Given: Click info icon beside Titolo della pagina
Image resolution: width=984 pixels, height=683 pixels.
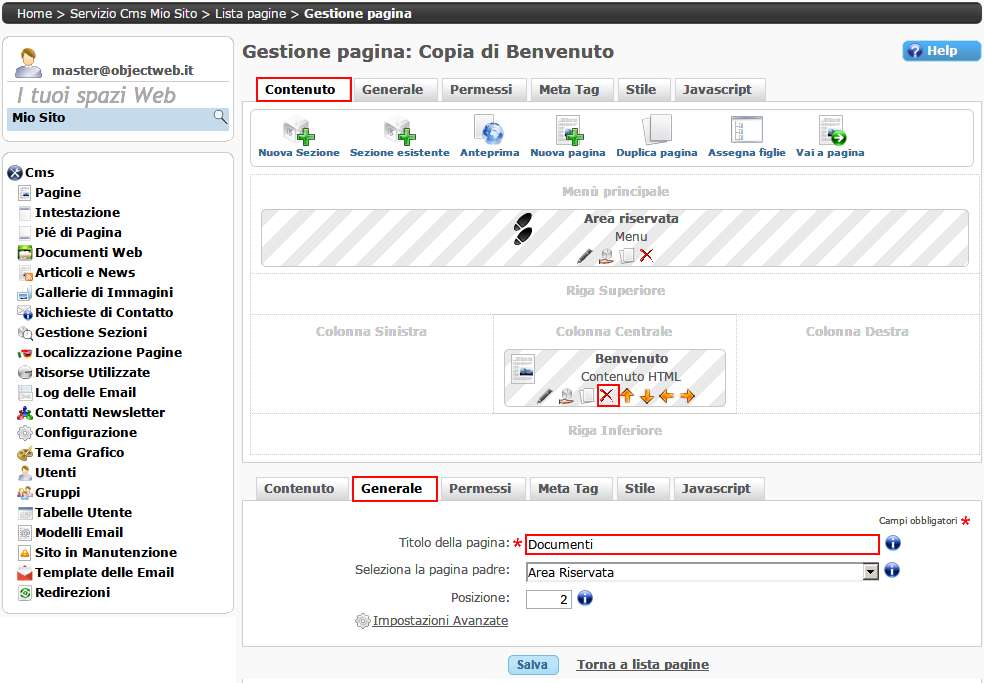Looking at the screenshot, I should [x=893, y=543].
